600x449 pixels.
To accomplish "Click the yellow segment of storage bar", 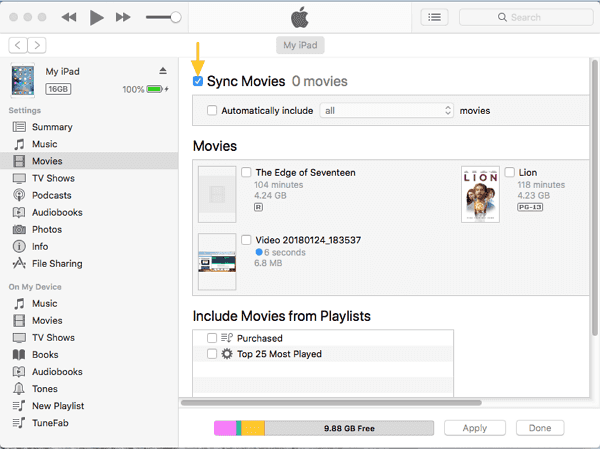I will 253,428.
